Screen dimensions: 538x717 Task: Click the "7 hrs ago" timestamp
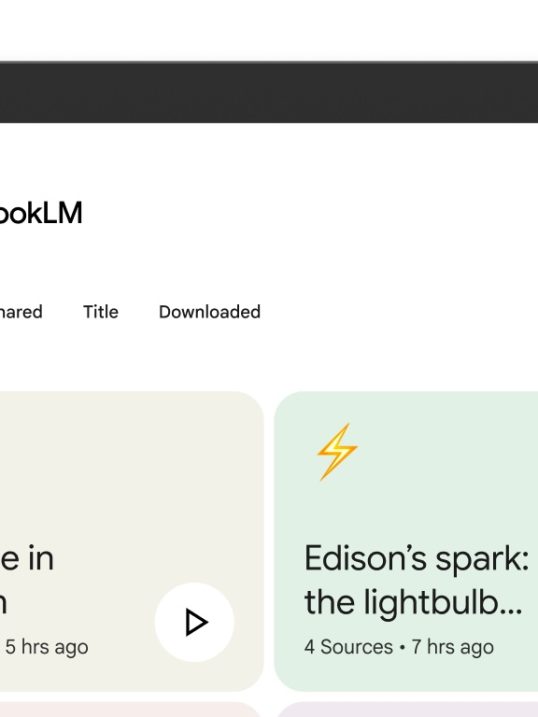pyautogui.click(x=453, y=647)
